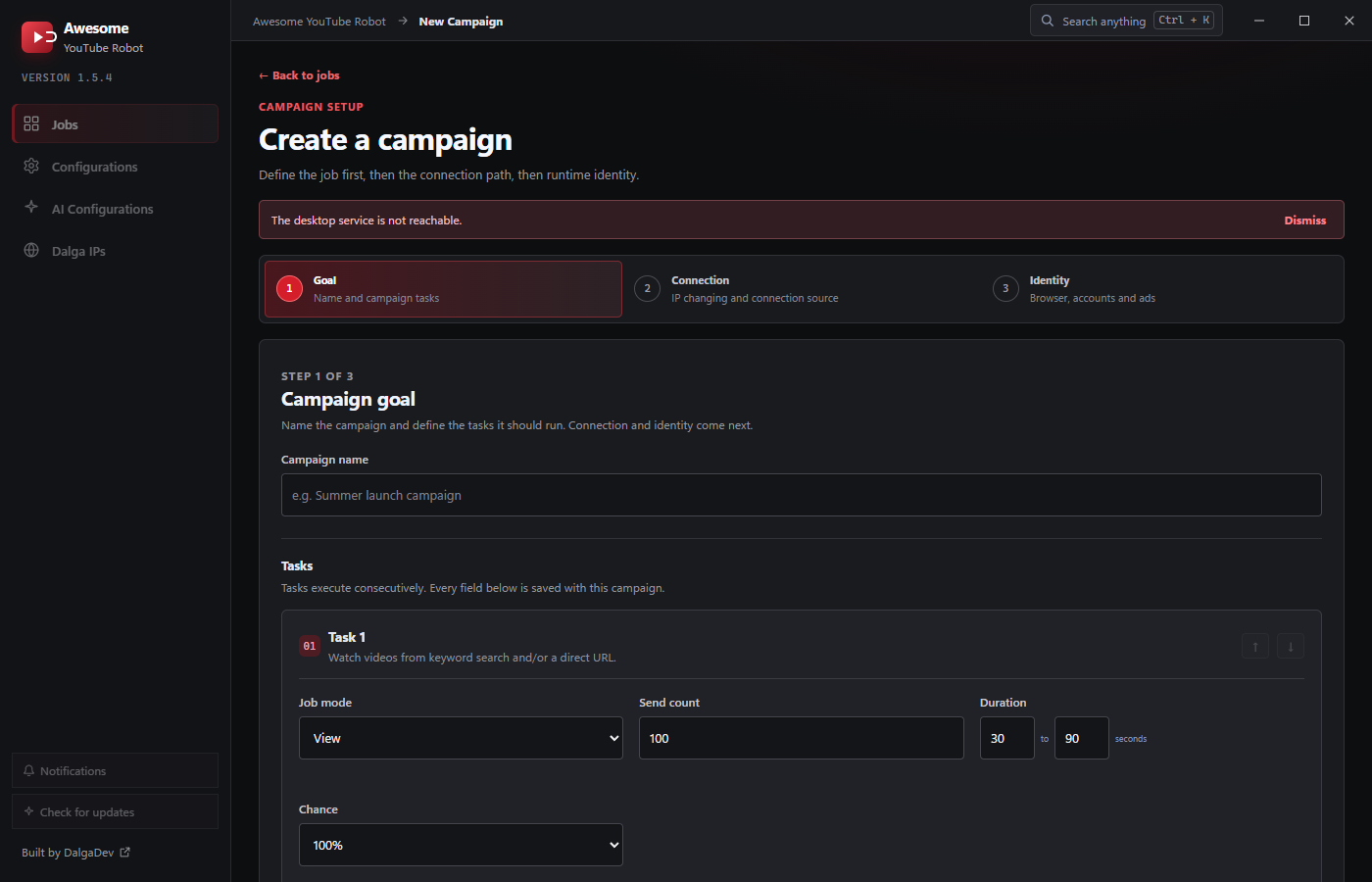Click the Task 1 title

(x=347, y=637)
